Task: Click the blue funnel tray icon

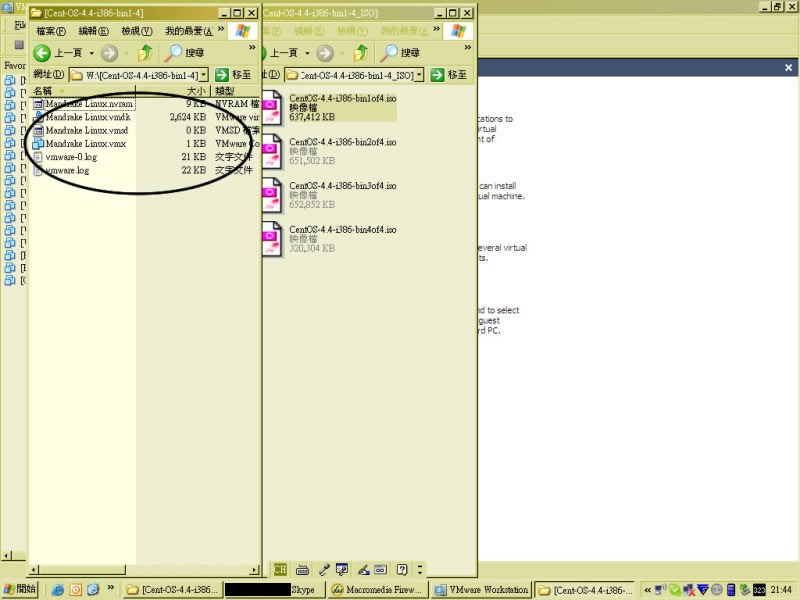Action: (703, 590)
